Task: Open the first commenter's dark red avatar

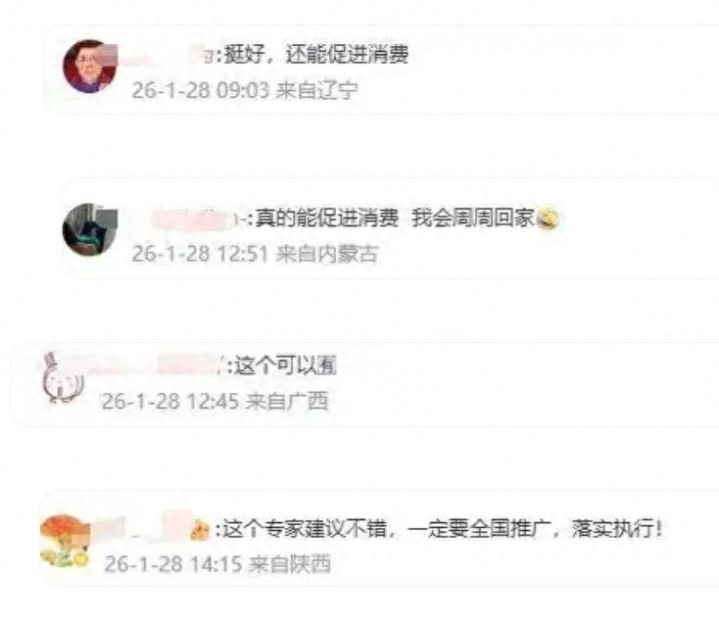Action: [x=89, y=66]
